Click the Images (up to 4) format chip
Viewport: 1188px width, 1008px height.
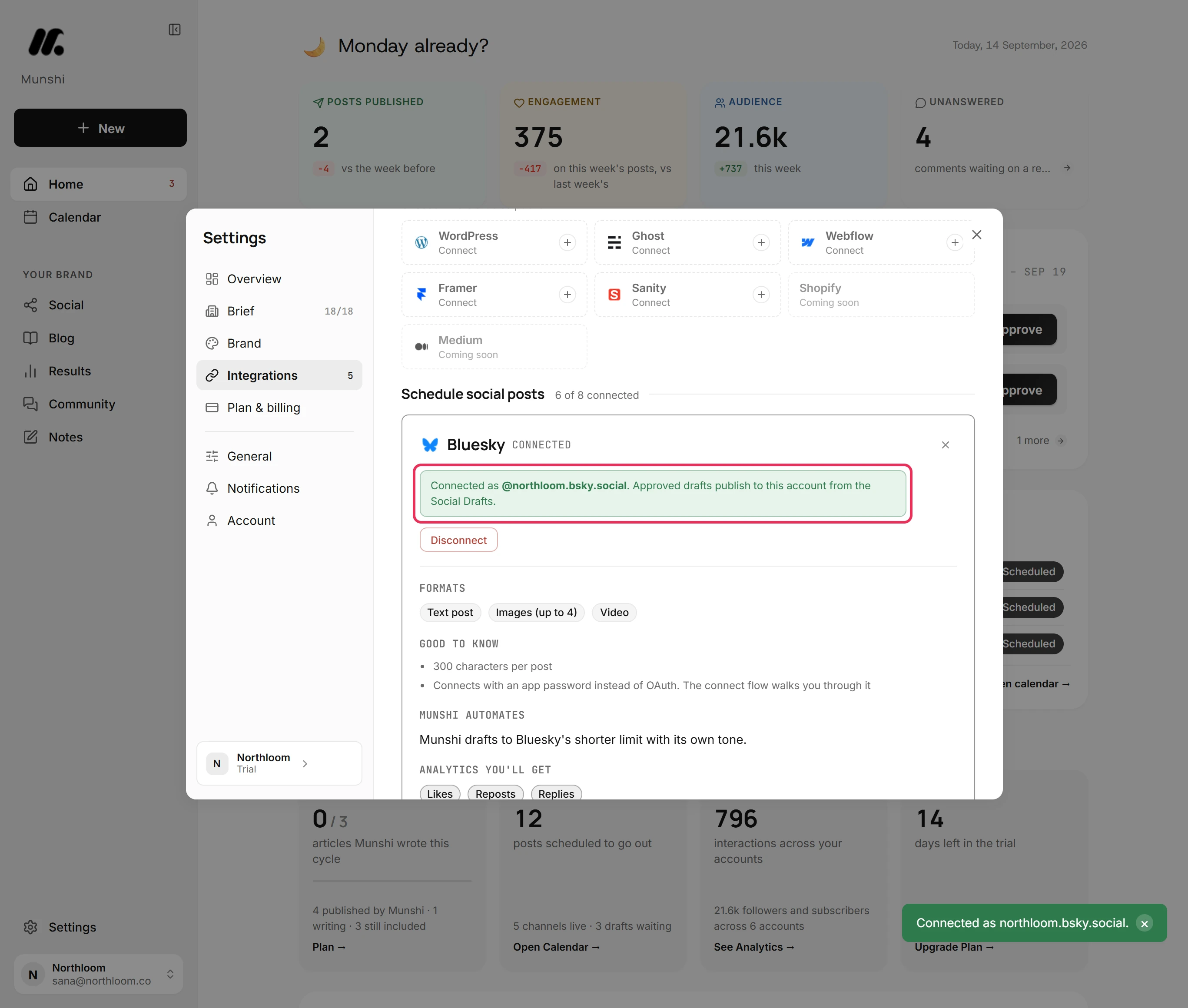[x=537, y=613]
